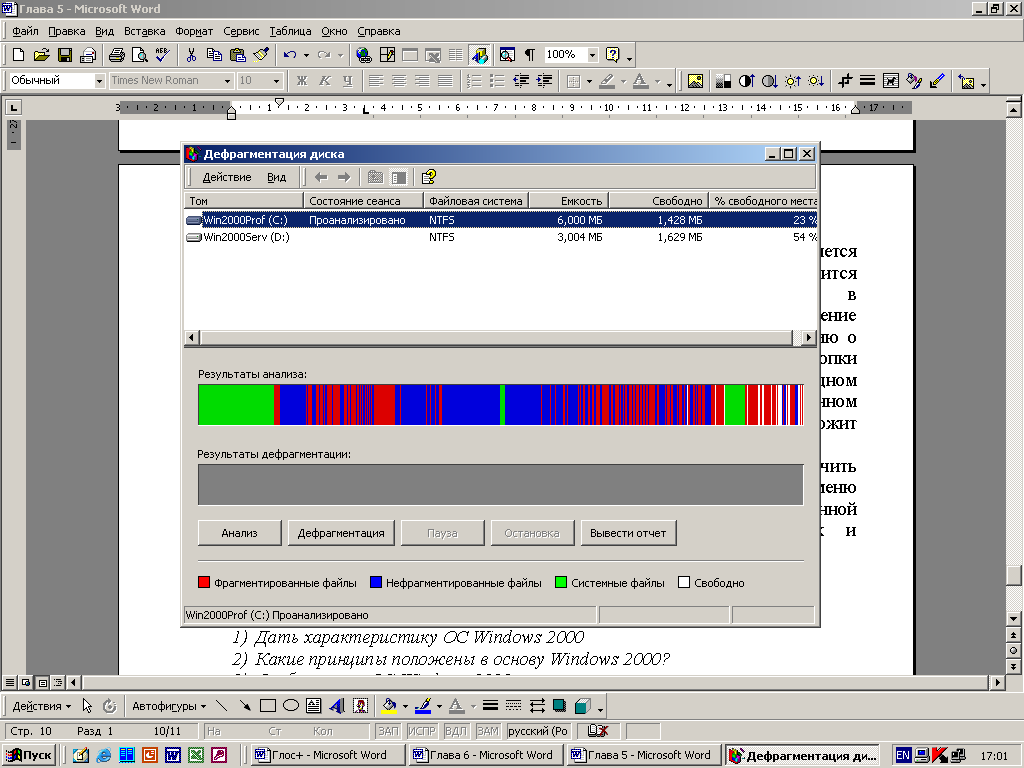Click the Insert Hyperlink globe icon
Viewport: 1024px width, 768px height.
pos(364,55)
